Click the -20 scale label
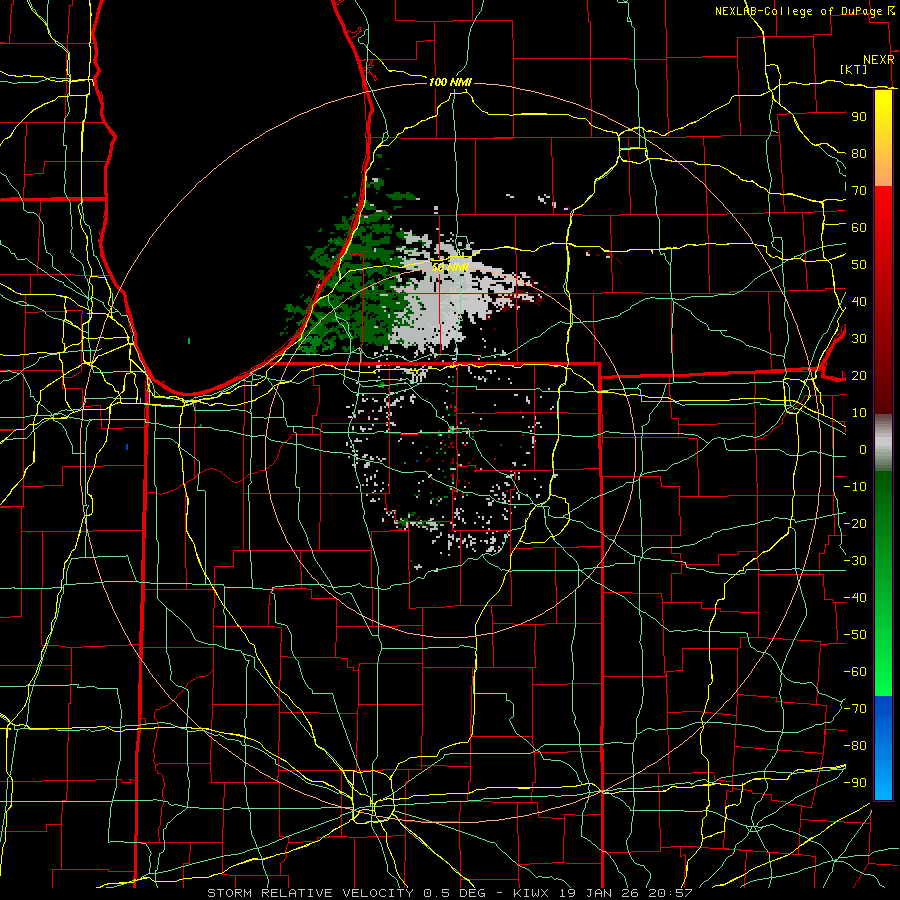 point(855,524)
